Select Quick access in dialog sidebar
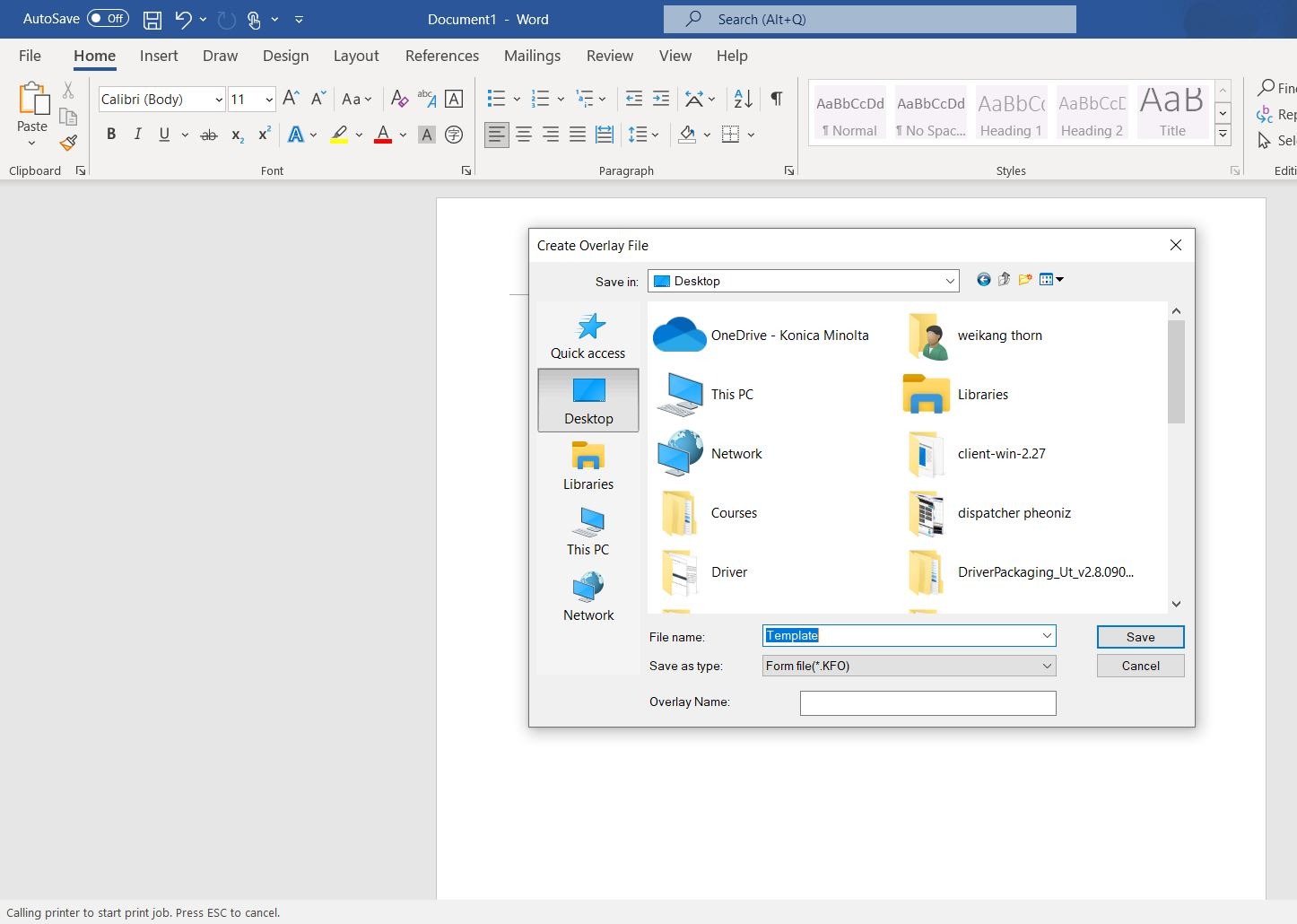Viewport: 1297px width, 924px height. [588, 336]
